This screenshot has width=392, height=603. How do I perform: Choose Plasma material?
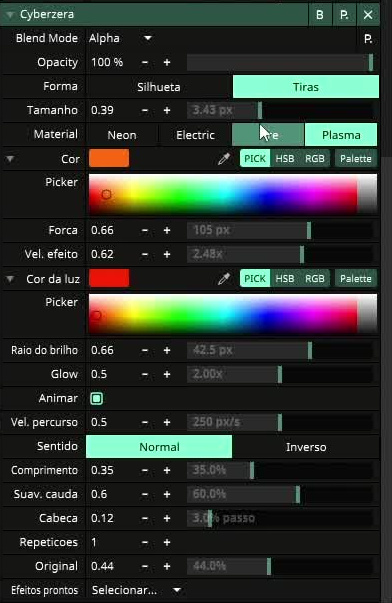341,135
